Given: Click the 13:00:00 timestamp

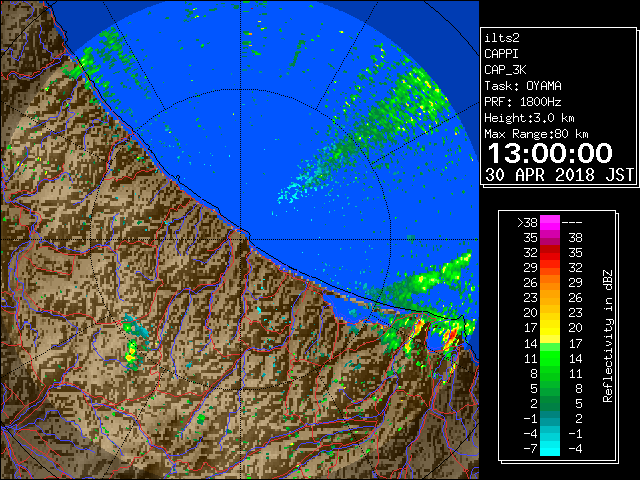Looking at the screenshot, I should (x=550, y=153).
